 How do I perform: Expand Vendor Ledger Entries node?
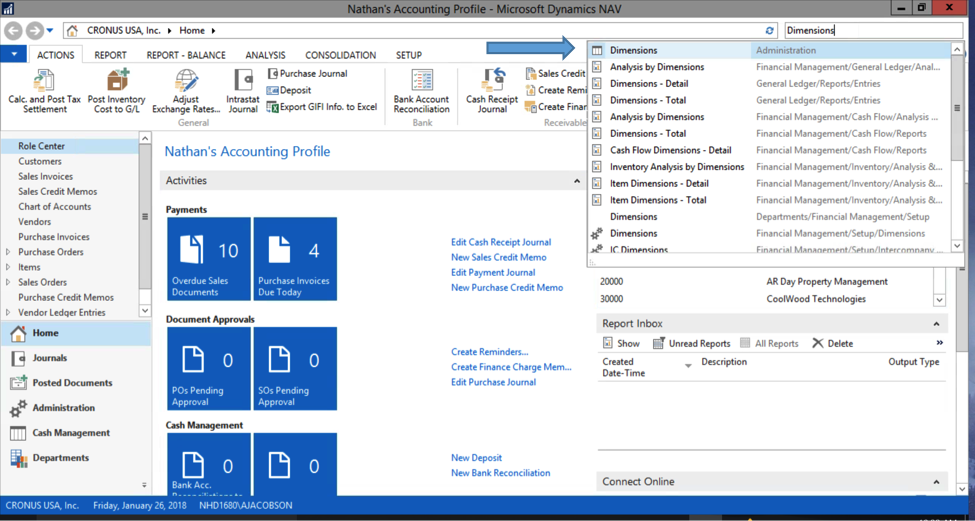pyautogui.click(x=7, y=313)
